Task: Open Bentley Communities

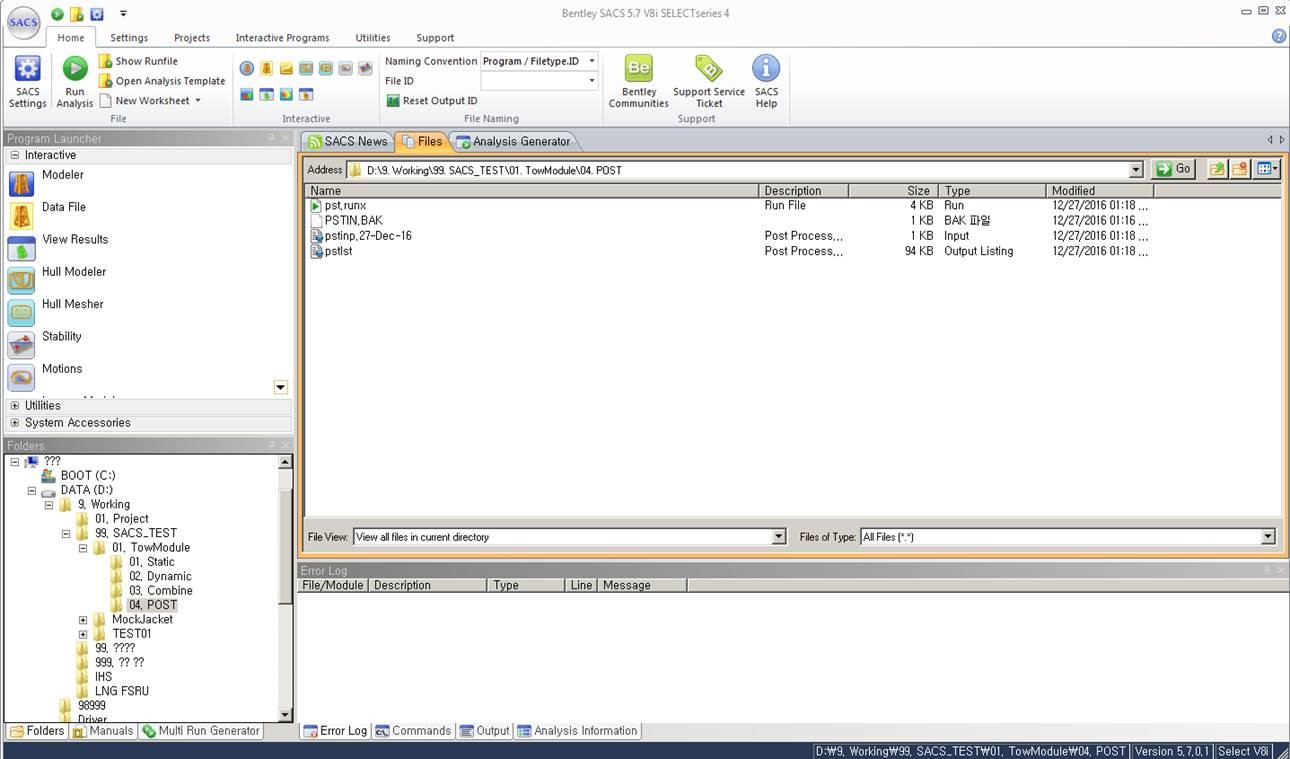Action: click(x=639, y=82)
